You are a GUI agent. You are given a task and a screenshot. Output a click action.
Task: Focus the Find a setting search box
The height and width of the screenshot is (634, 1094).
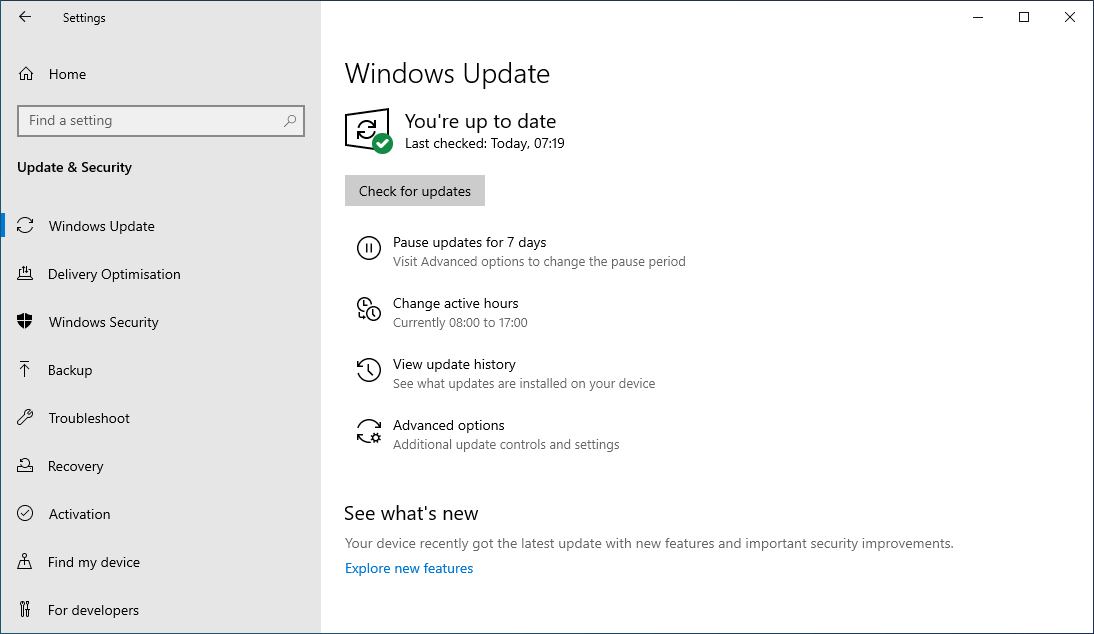pyautogui.click(x=160, y=121)
